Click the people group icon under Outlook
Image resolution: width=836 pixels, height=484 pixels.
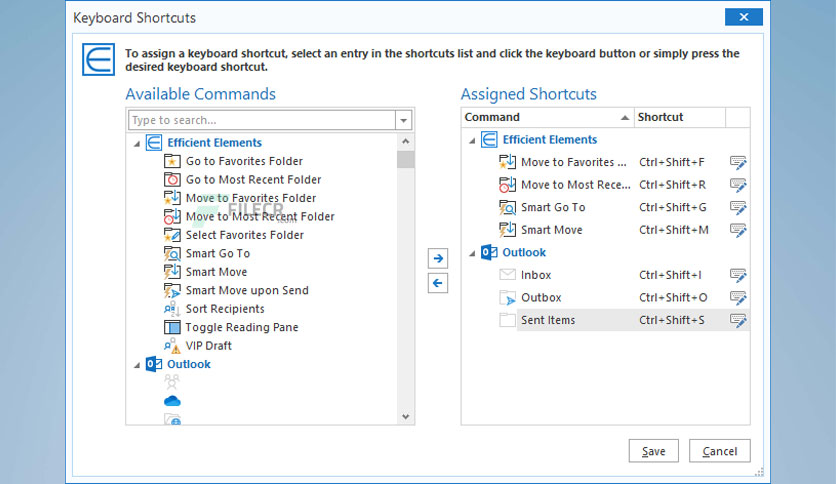coord(172,382)
